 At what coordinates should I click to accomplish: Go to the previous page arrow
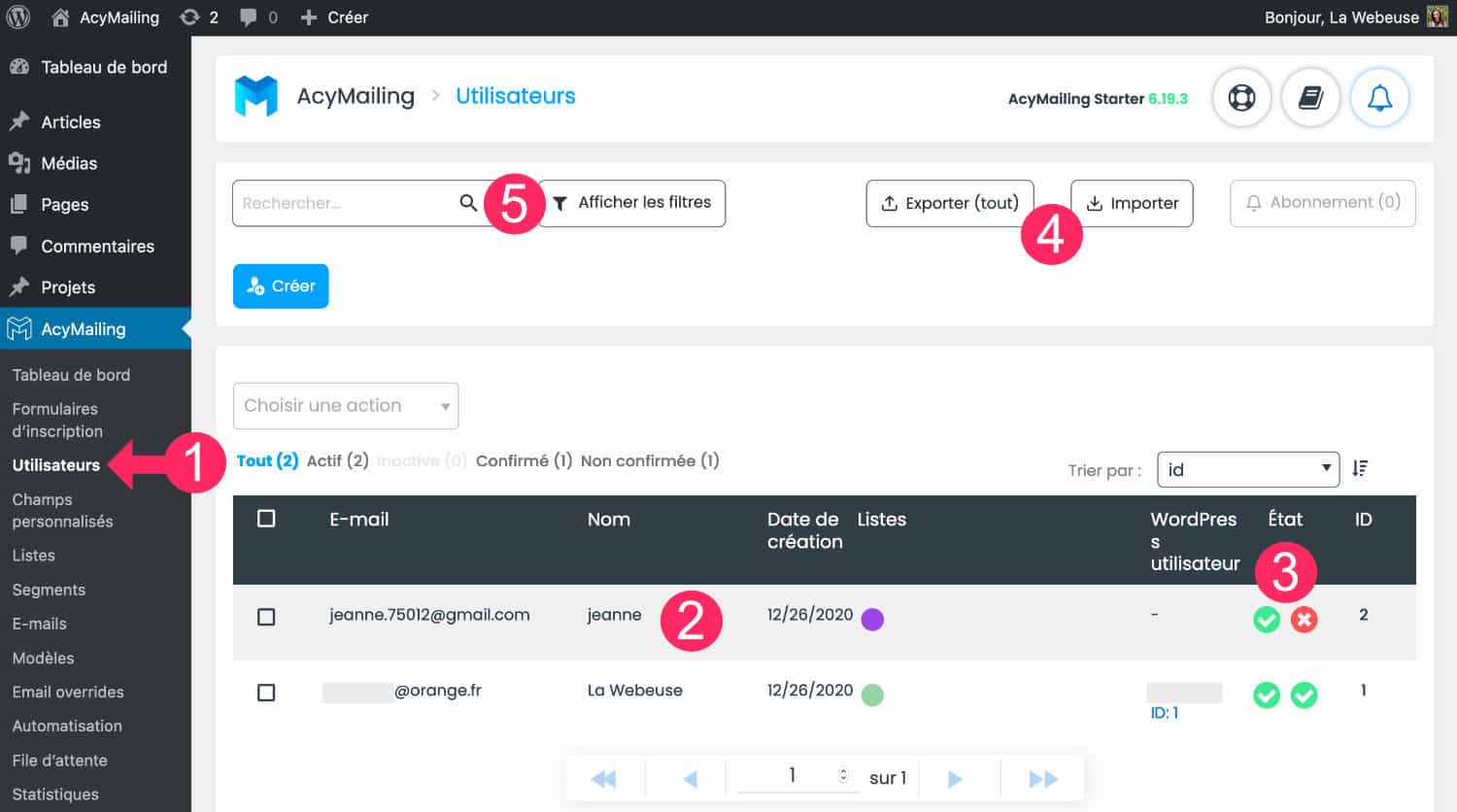691,779
